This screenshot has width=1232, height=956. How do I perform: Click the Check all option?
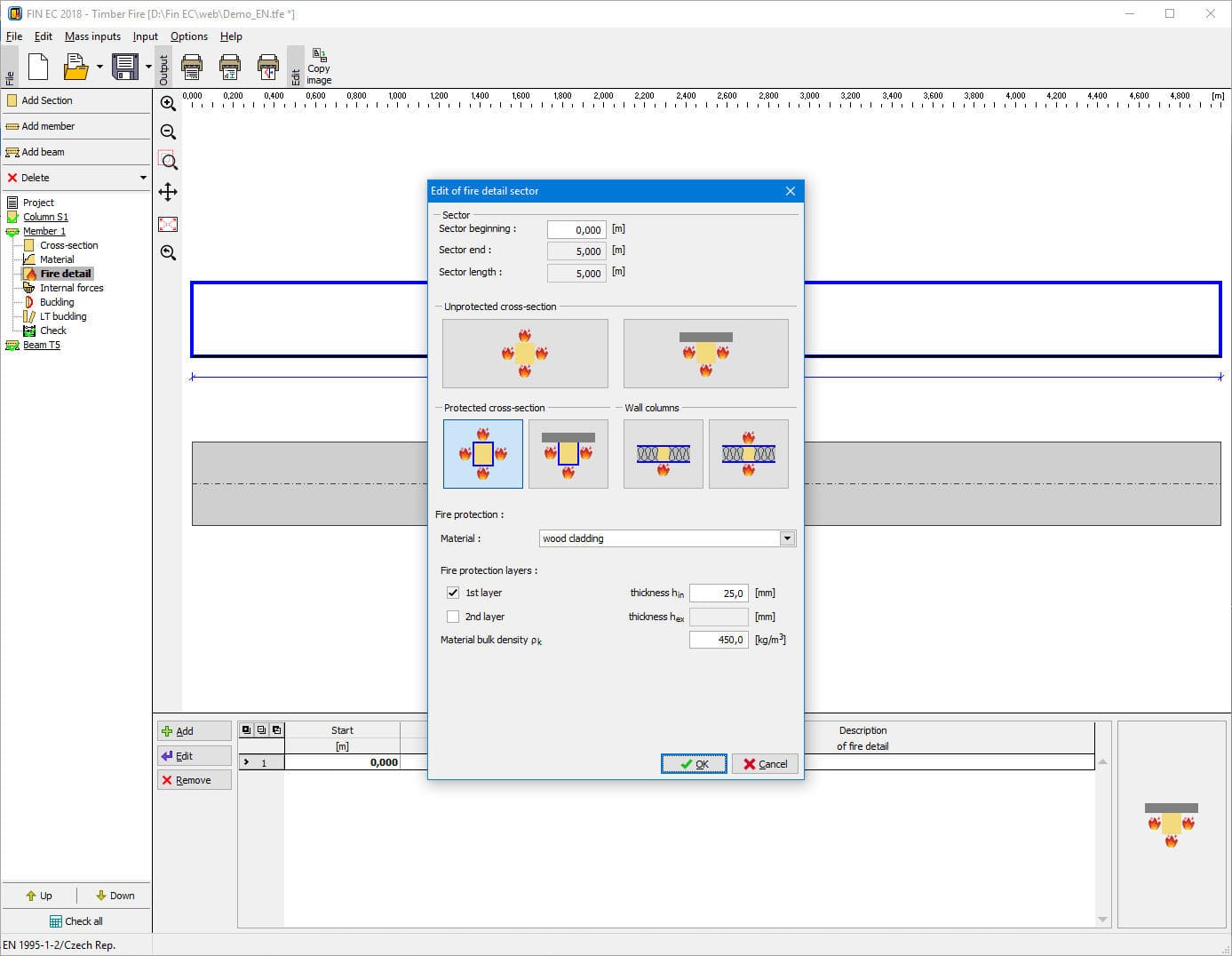tap(76, 920)
